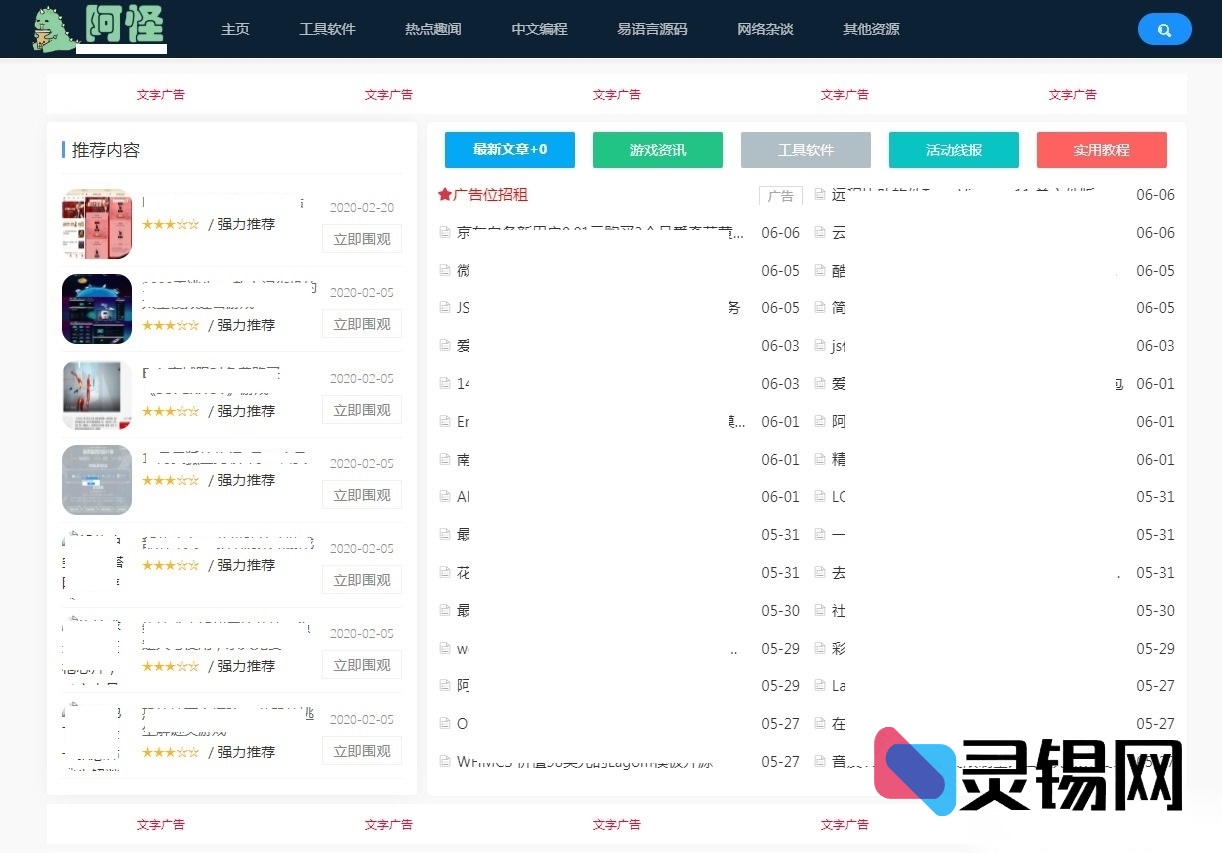The height and width of the screenshot is (853, 1222).
Task: Select the 中文编程 navigation entry
Action: point(539,29)
